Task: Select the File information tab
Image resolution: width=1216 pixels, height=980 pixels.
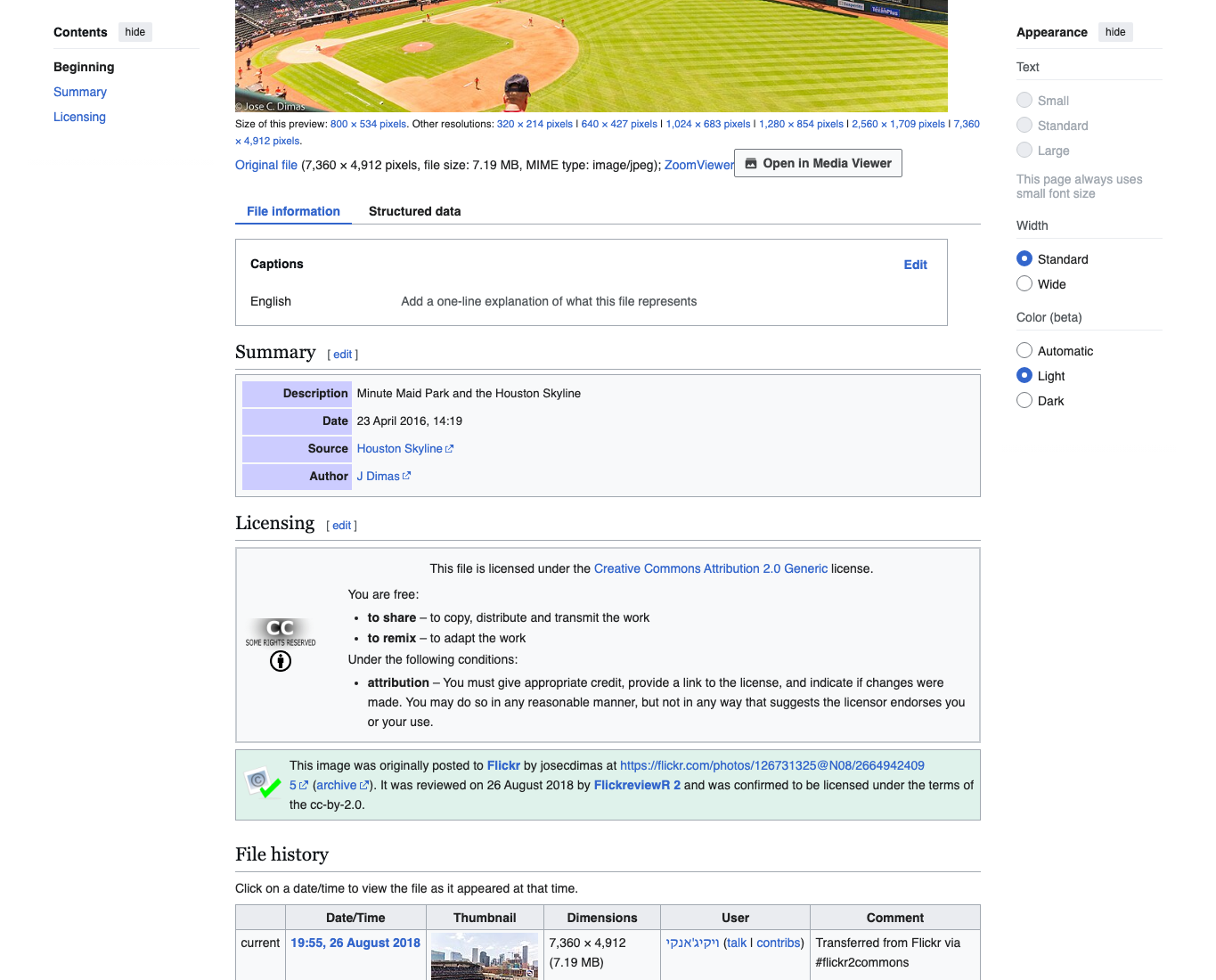Action: 293,211
